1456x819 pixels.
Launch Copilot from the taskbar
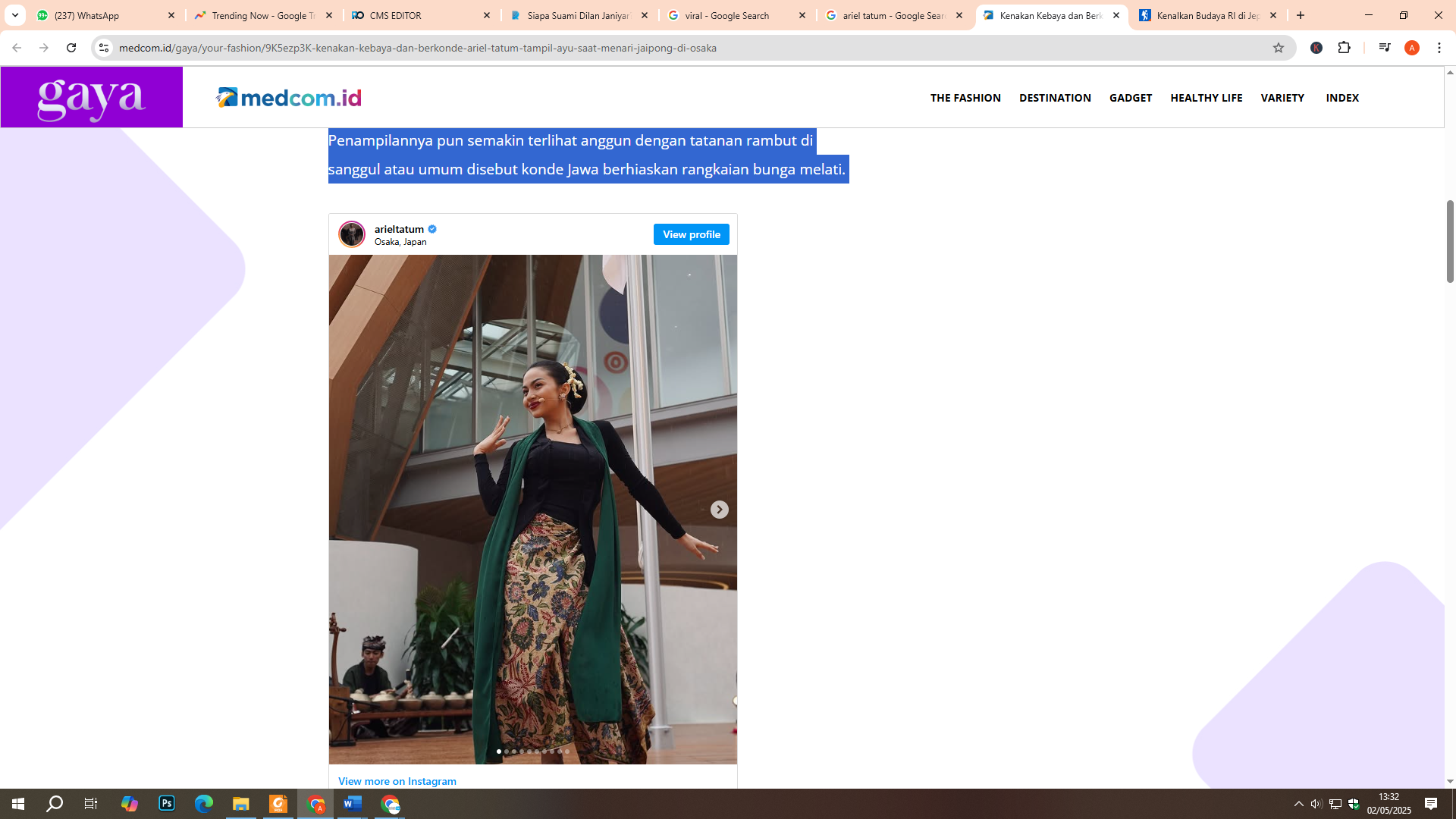pos(130,804)
